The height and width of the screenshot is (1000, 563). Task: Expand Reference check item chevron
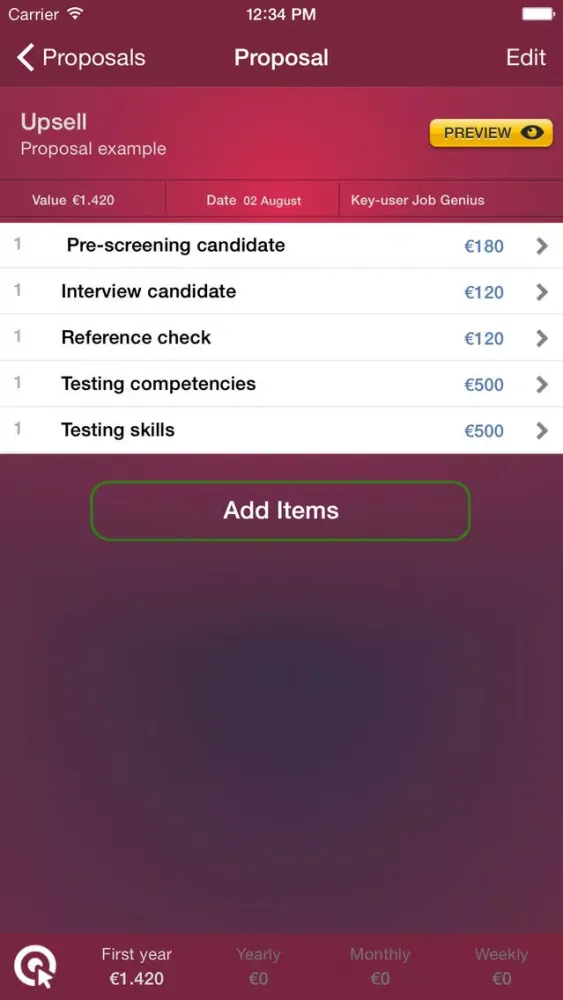(542, 338)
